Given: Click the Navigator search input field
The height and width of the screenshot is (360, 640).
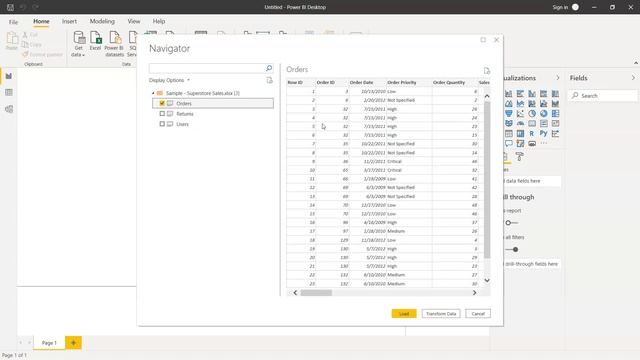Looking at the screenshot, I should tap(207, 68).
